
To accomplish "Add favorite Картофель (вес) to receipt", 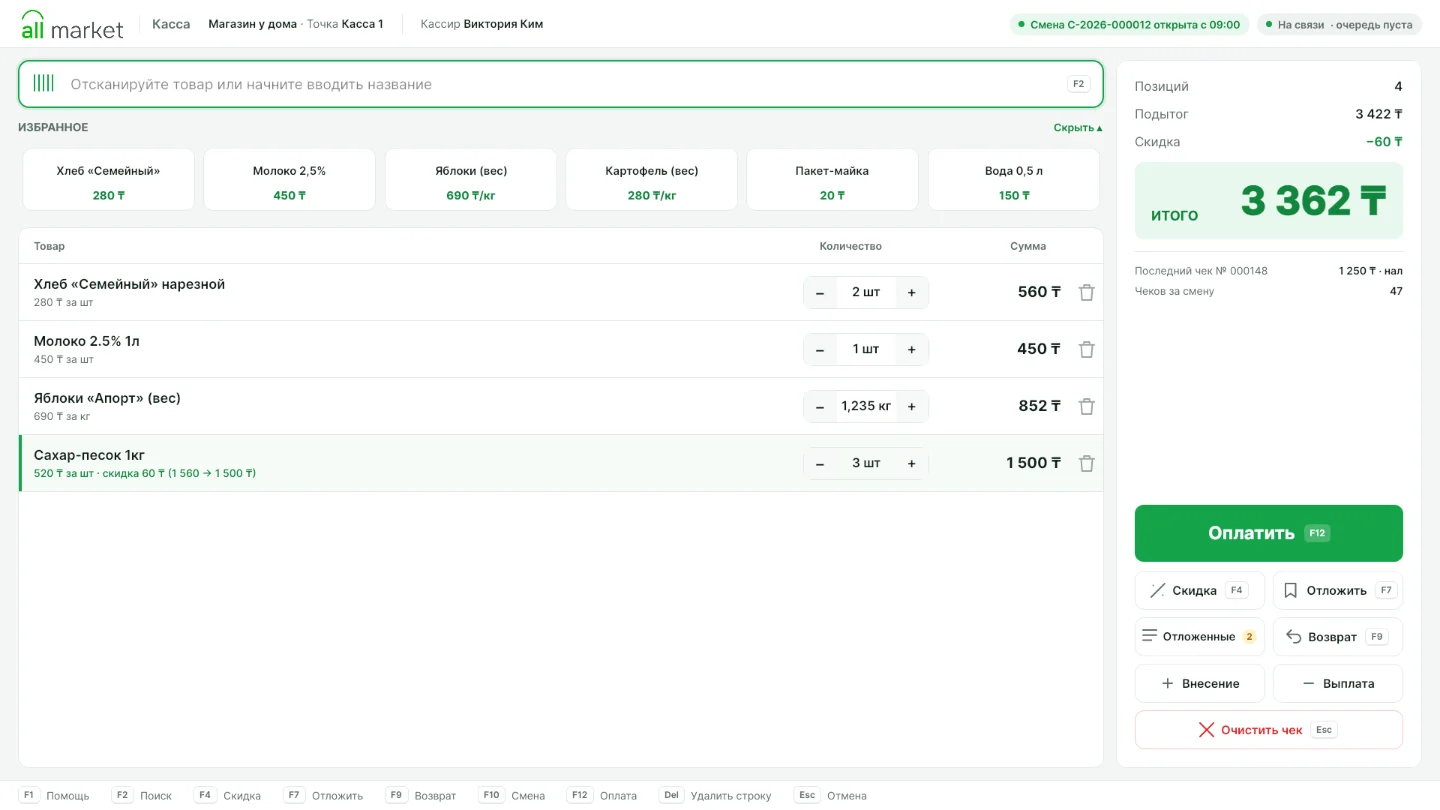I will (652, 180).
